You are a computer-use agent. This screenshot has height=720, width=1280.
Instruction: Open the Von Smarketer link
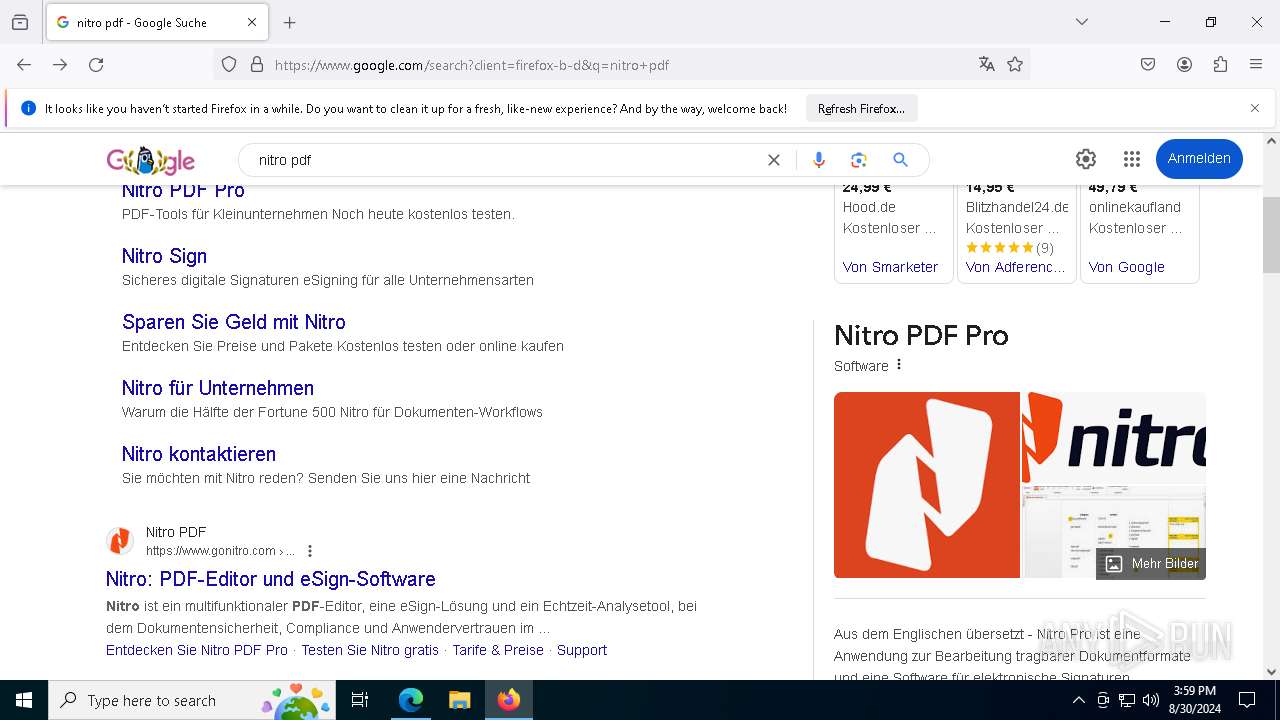pos(890,267)
